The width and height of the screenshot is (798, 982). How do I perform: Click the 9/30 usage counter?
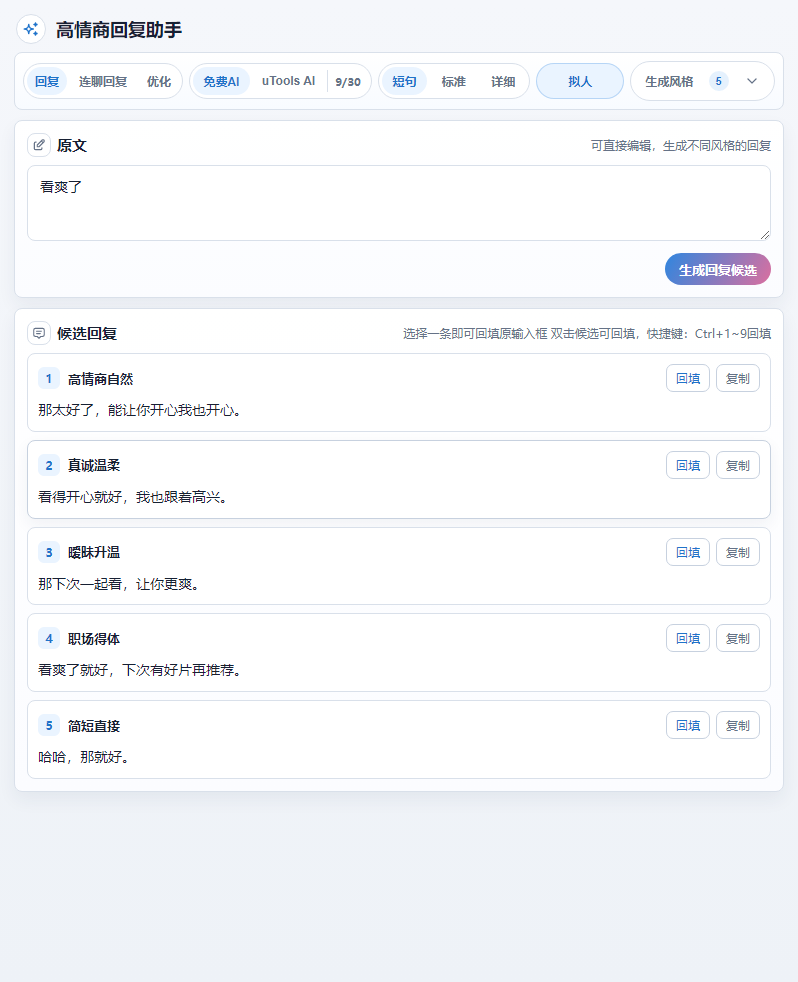[348, 82]
